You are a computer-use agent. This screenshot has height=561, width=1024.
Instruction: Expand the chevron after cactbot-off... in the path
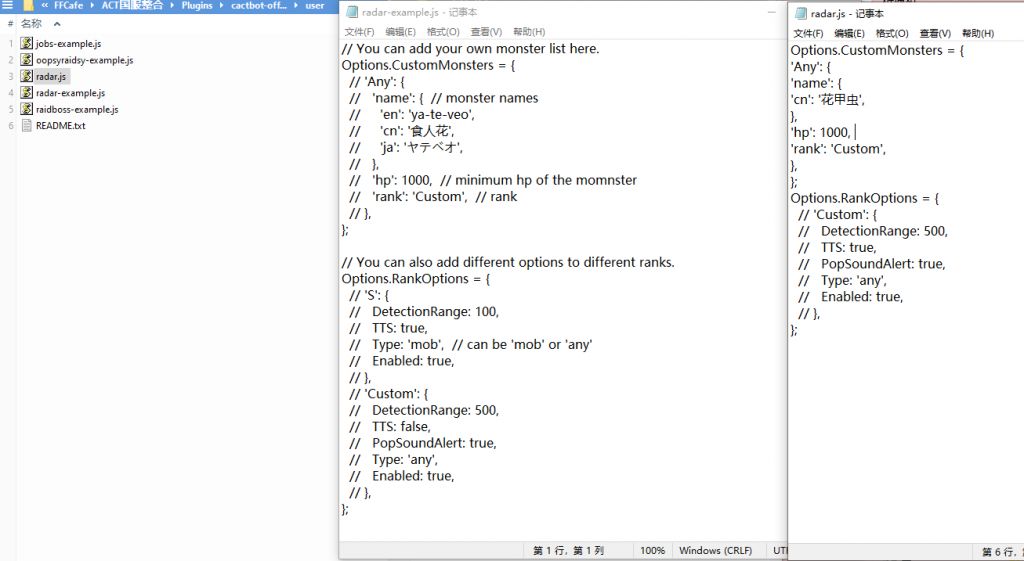296,5
